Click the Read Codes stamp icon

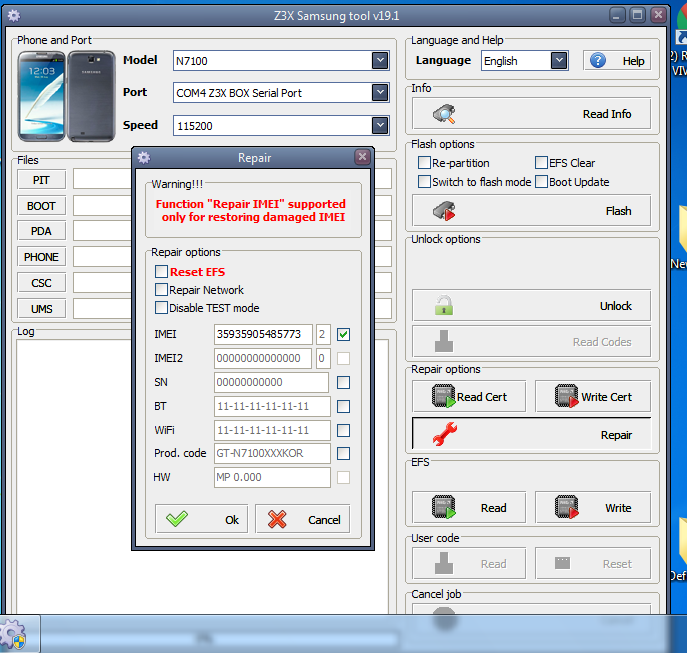click(444, 341)
